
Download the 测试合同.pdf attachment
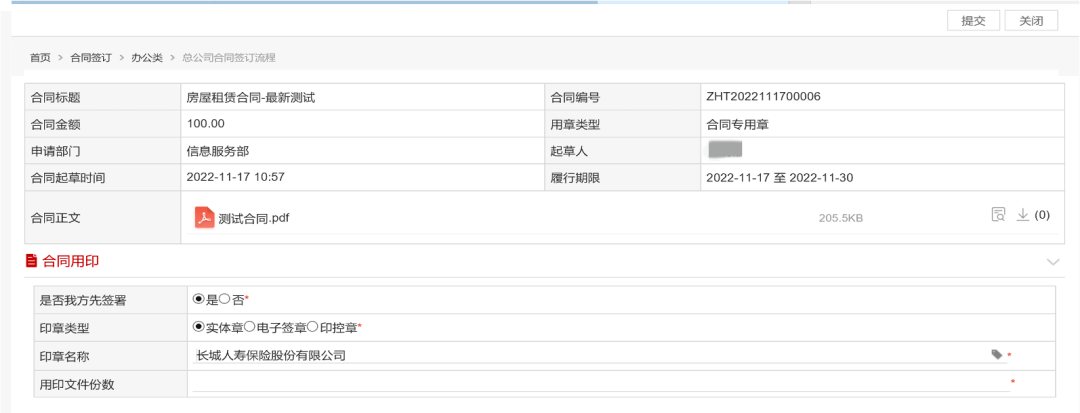pyautogui.click(x=1022, y=215)
